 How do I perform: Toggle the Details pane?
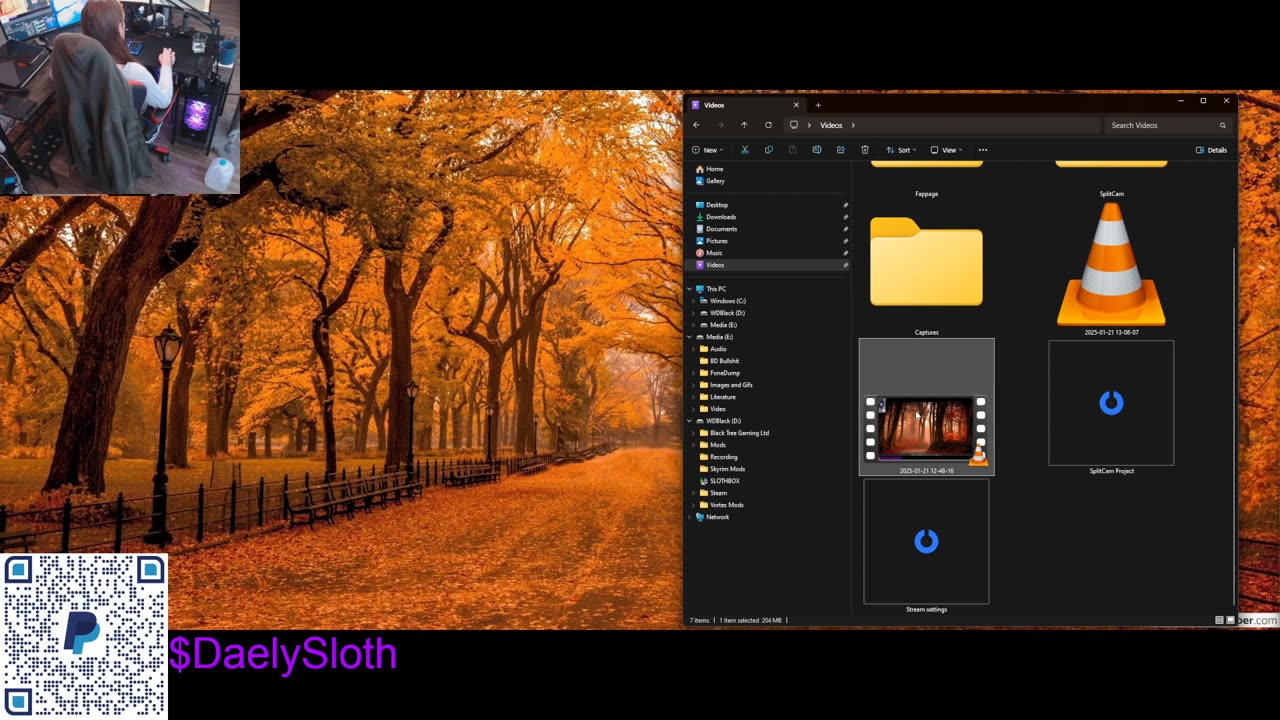[1211, 150]
